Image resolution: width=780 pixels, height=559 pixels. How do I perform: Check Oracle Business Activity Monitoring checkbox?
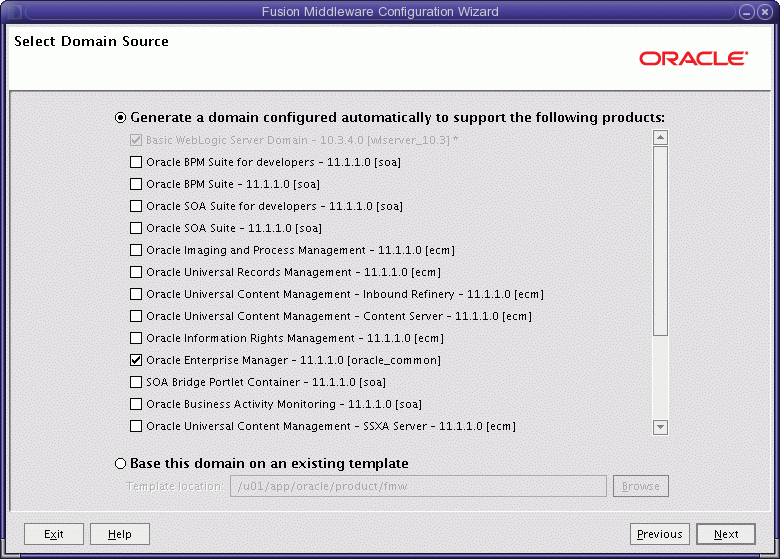point(136,404)
